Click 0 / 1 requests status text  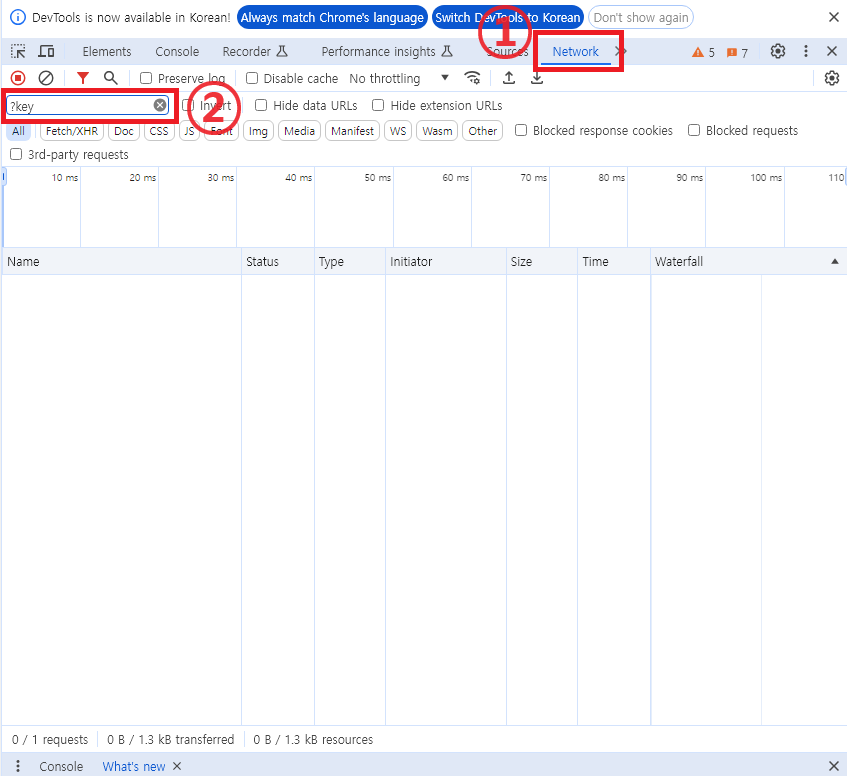(x=50, y=739)
